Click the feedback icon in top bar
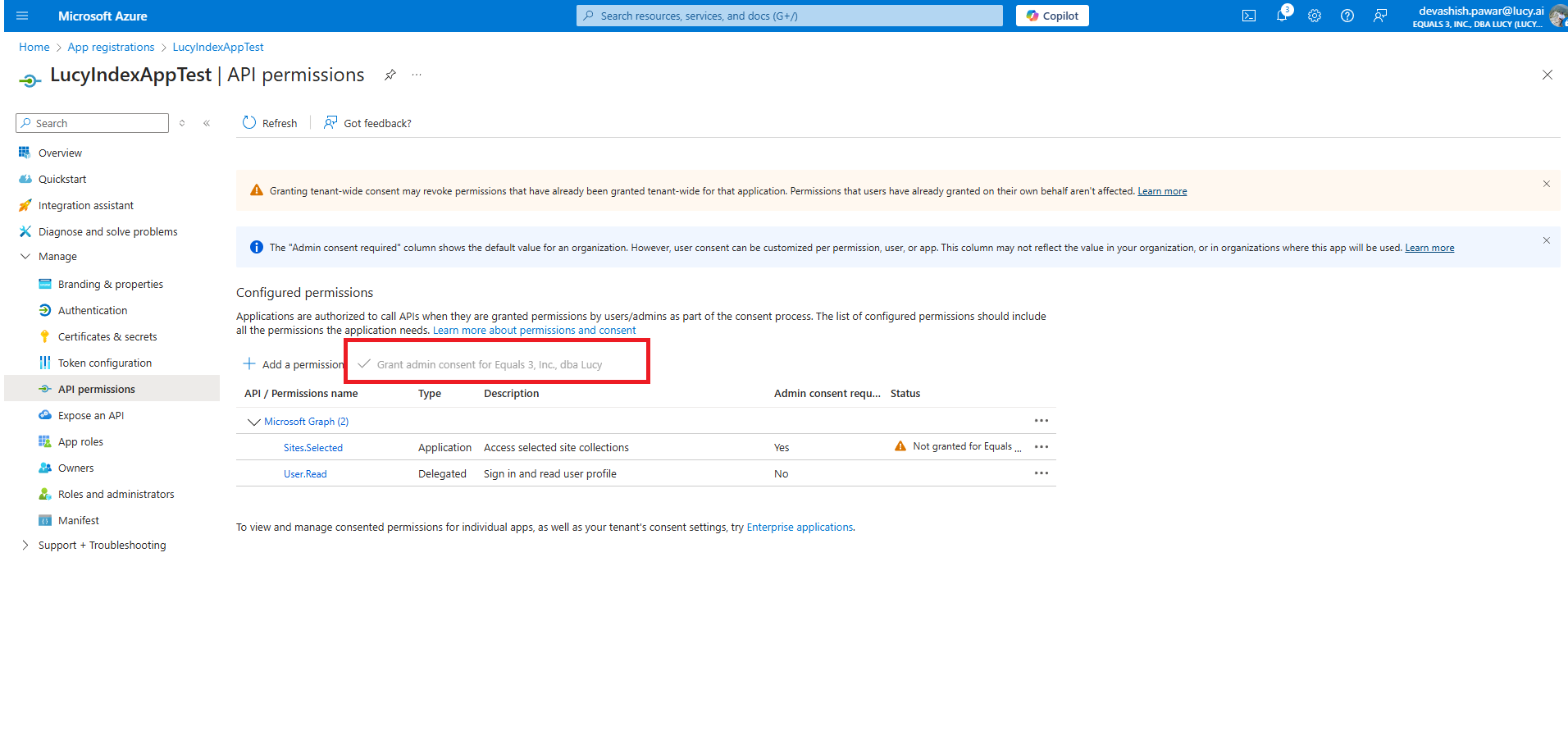The width and height of the screenshot is (1568, 740). 1380,16
